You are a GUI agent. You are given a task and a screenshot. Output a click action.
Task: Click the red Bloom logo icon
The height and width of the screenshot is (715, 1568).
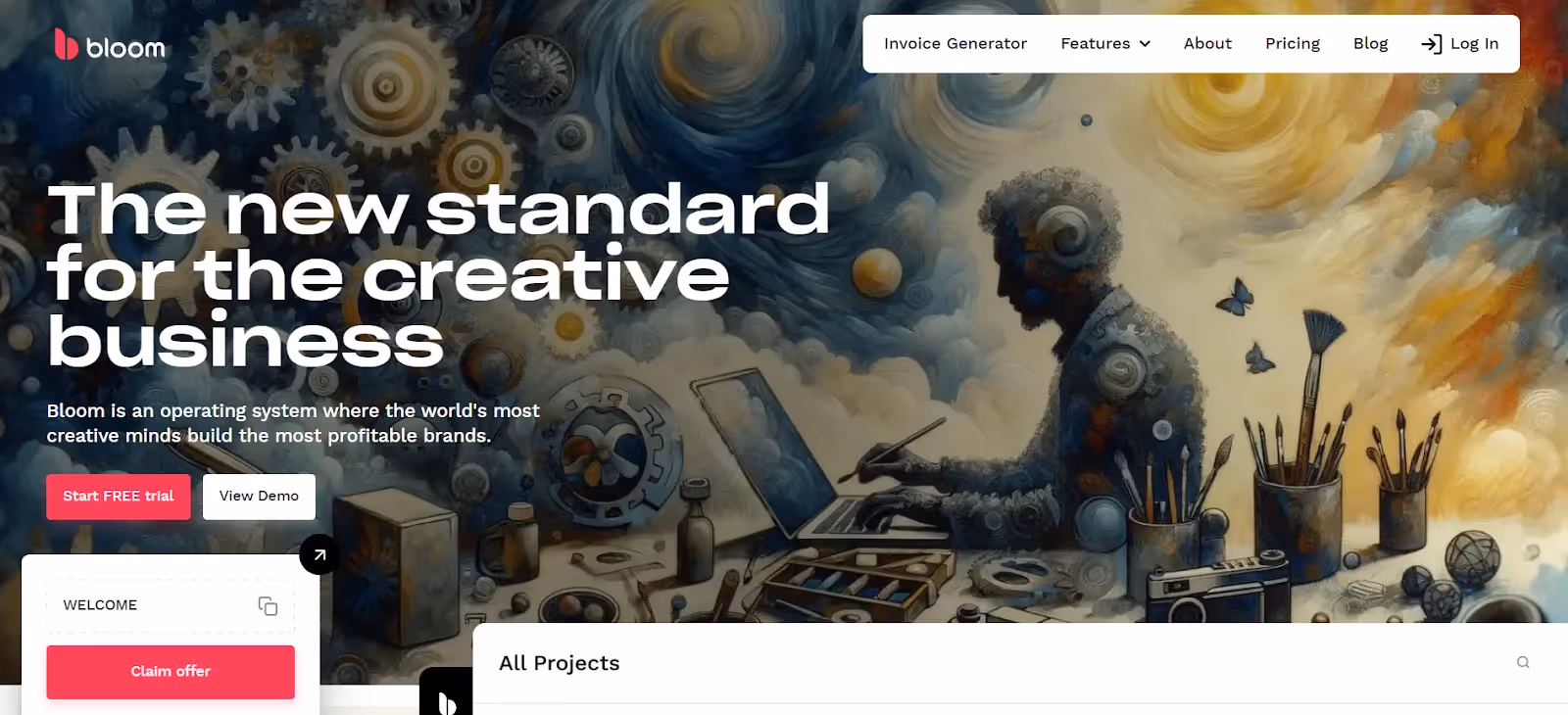pyautogui.click(x=66, y=44)
